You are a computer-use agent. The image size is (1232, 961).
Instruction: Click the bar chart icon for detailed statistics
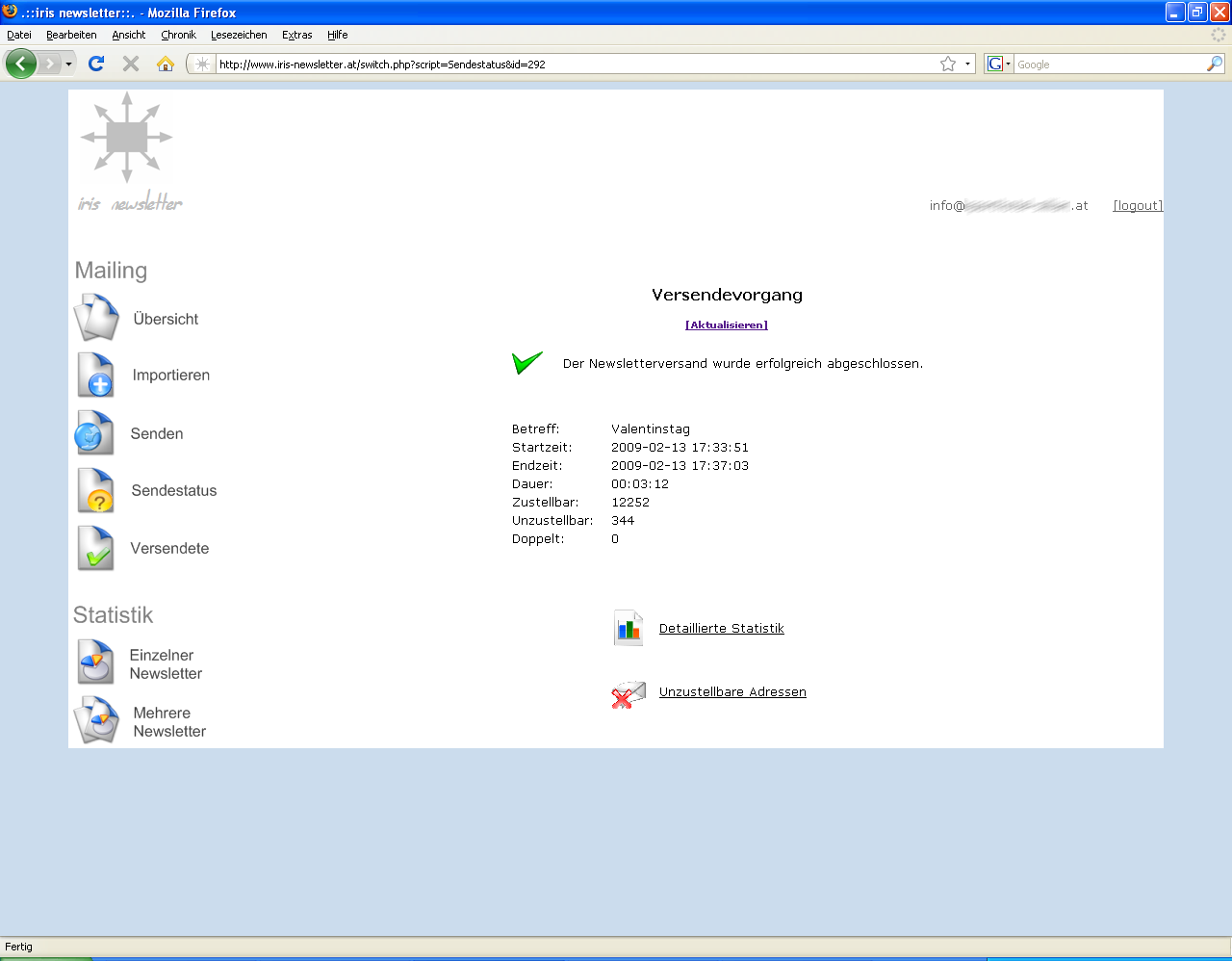click(x=629, y=629)
